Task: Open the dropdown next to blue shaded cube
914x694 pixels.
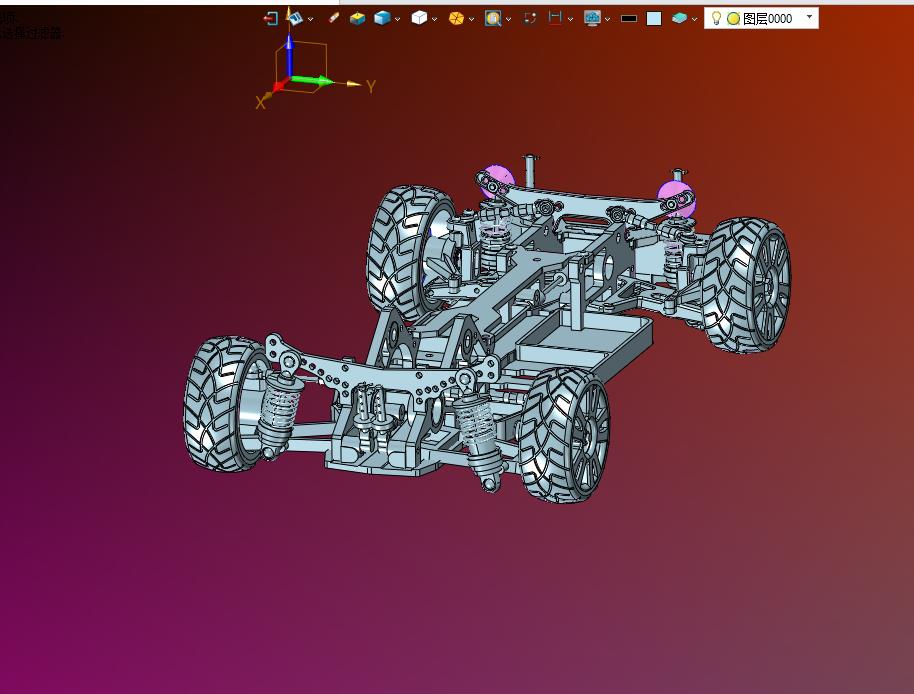Action: [x=398, y=19]
